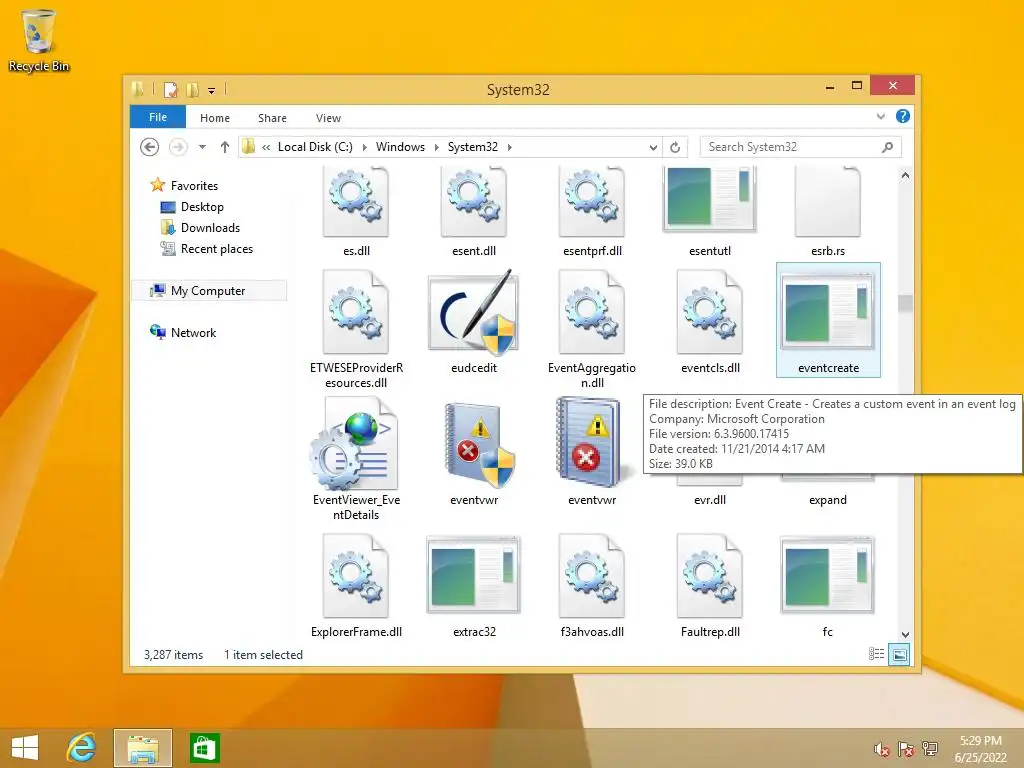
Task: Select the esrb.rs file icon
Action: (827, 202)
